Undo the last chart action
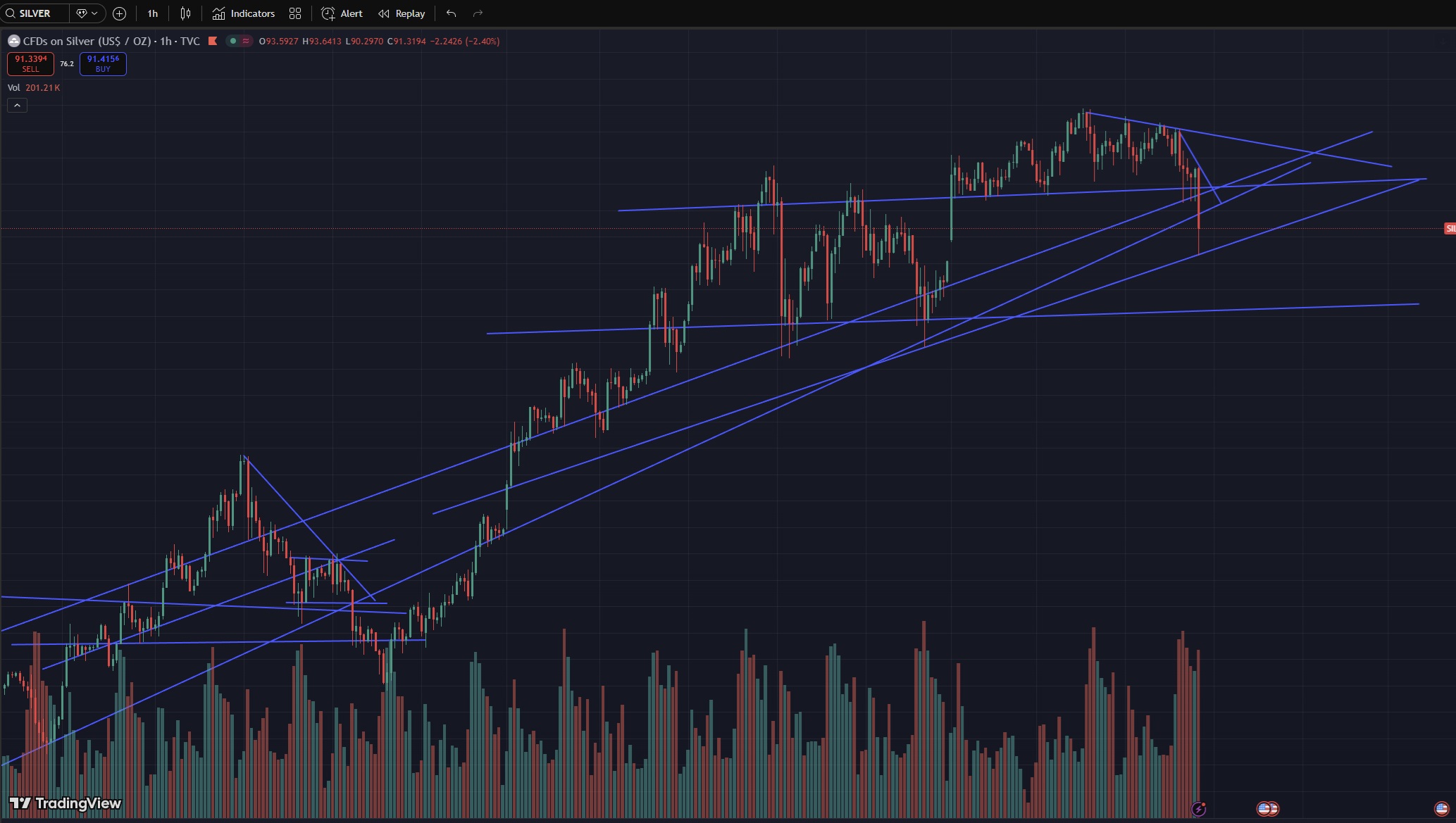Viewport: 1456px width, 823px height. [452, 13]
